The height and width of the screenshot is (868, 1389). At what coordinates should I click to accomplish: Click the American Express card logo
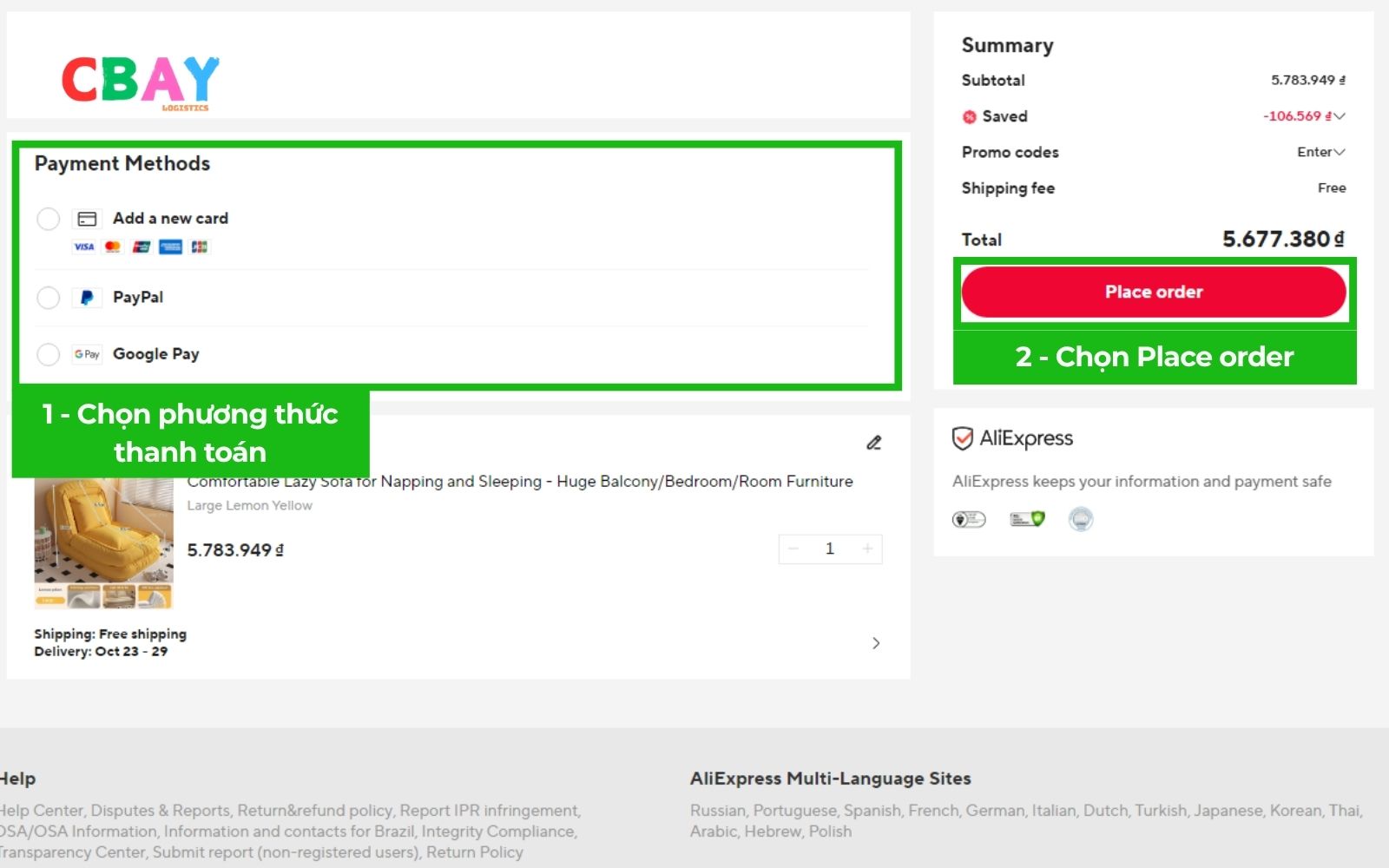point(170,247)
